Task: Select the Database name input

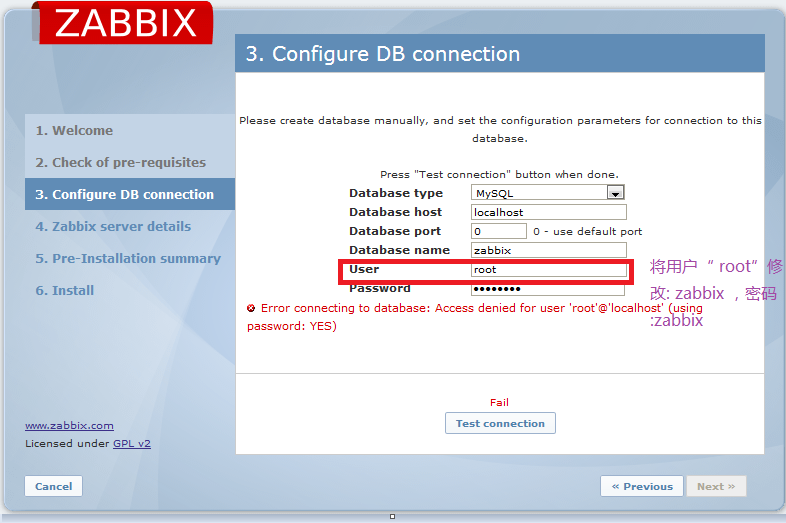Action: (x=548, y=250)
